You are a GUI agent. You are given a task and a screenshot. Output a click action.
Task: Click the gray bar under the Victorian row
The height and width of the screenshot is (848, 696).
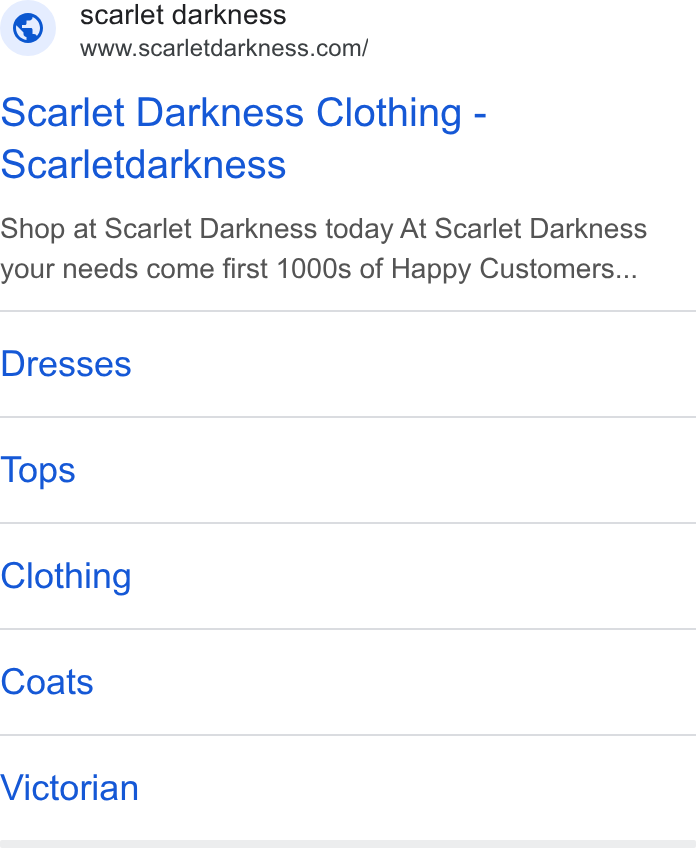click(348, 844)
